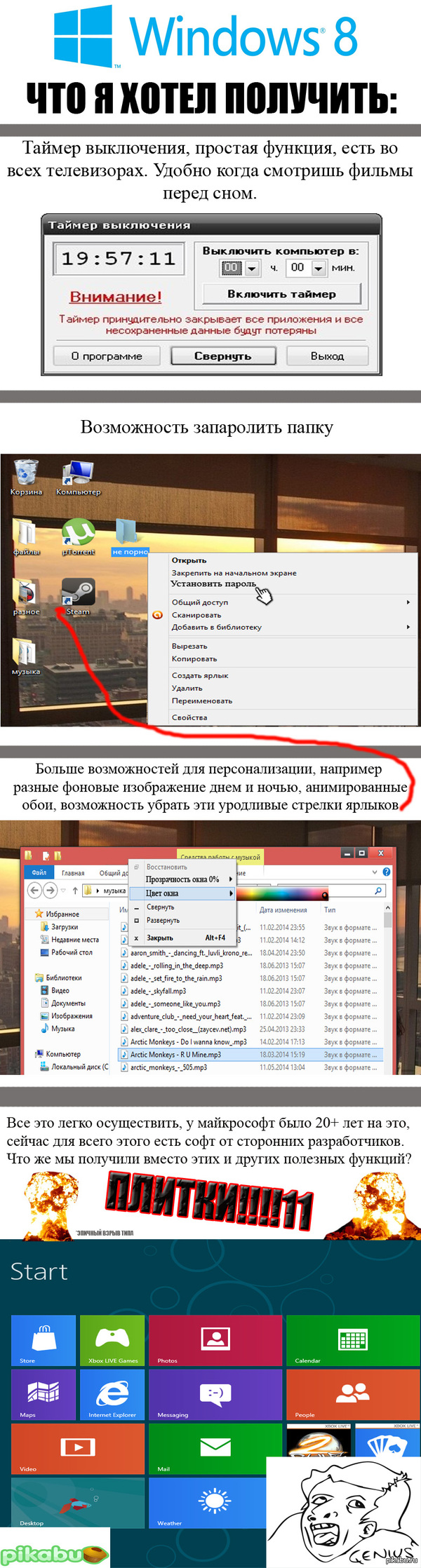Choose Открыть in the folder context menu
421x1568 pixels.
[189, 560]
